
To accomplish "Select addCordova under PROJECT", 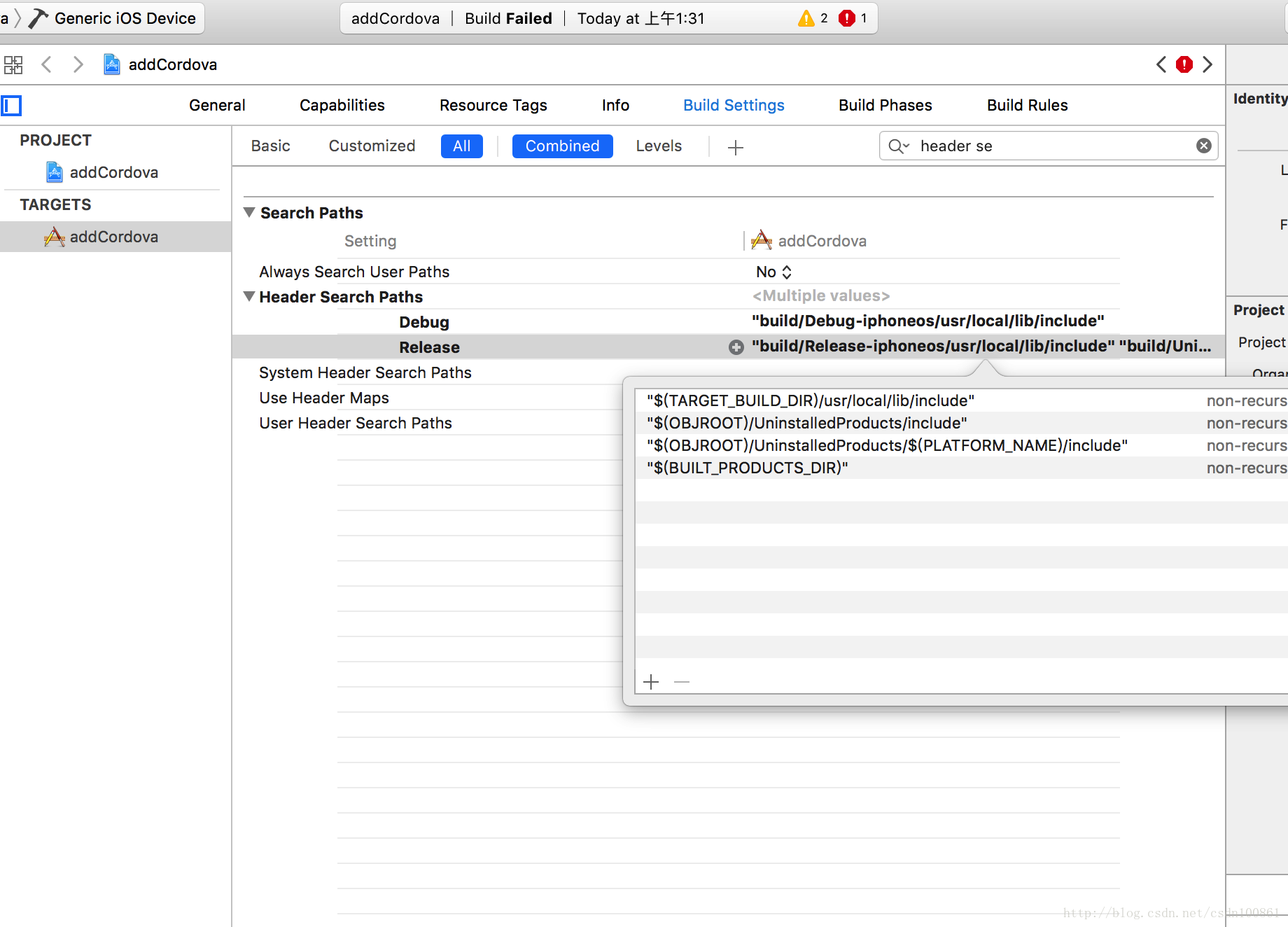I will click(113, 172).
